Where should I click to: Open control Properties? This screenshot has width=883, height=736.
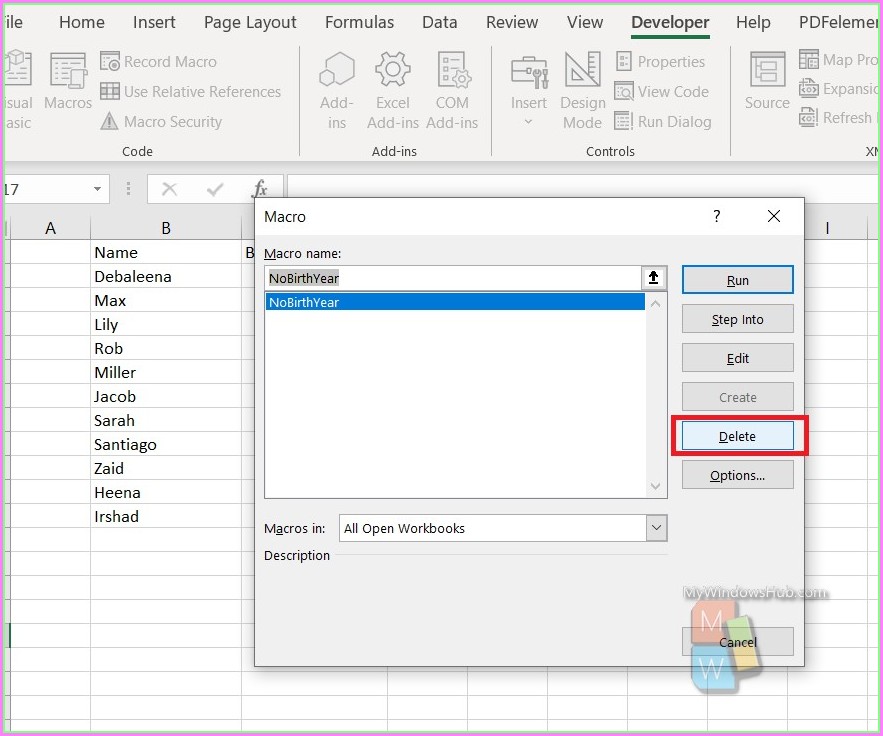[659, 61]
